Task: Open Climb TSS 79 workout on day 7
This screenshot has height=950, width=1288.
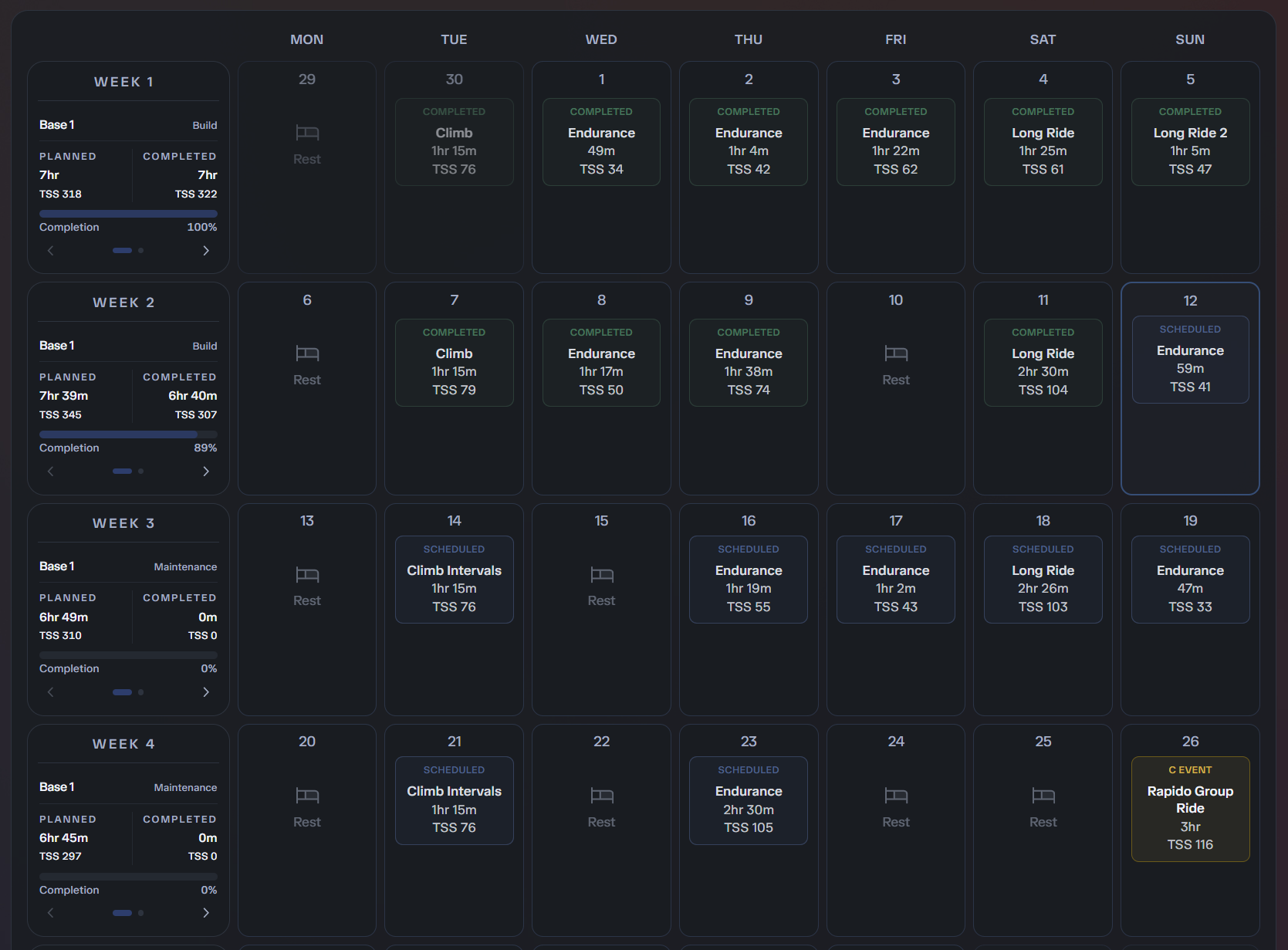Action: tap(455, 363)
